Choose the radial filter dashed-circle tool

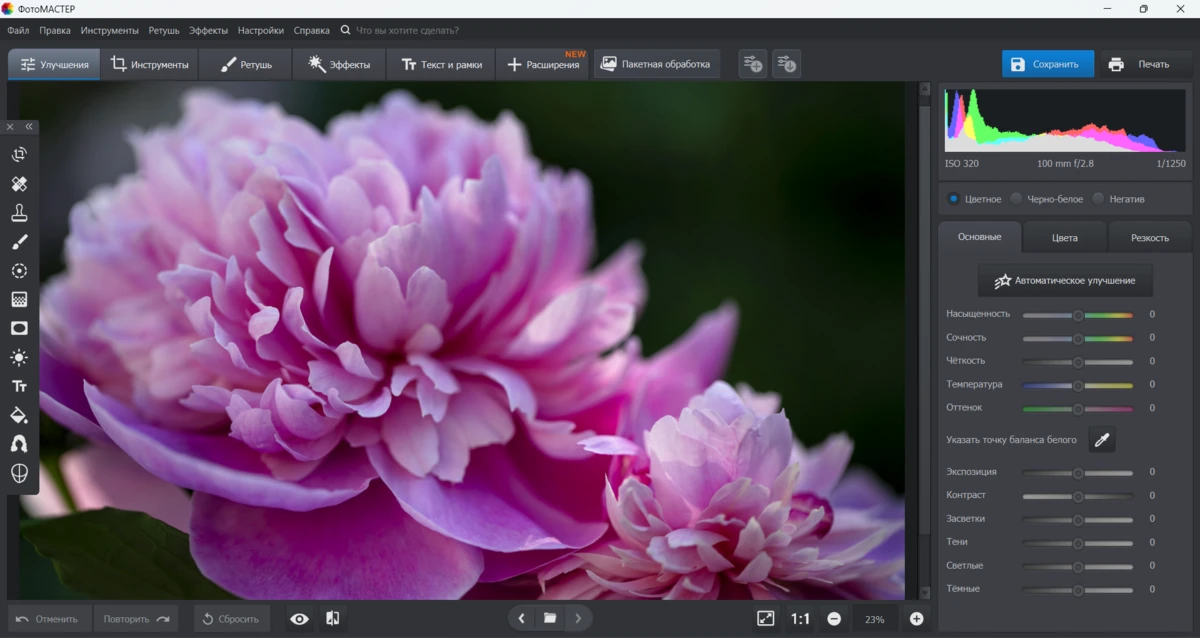point(19,271)
